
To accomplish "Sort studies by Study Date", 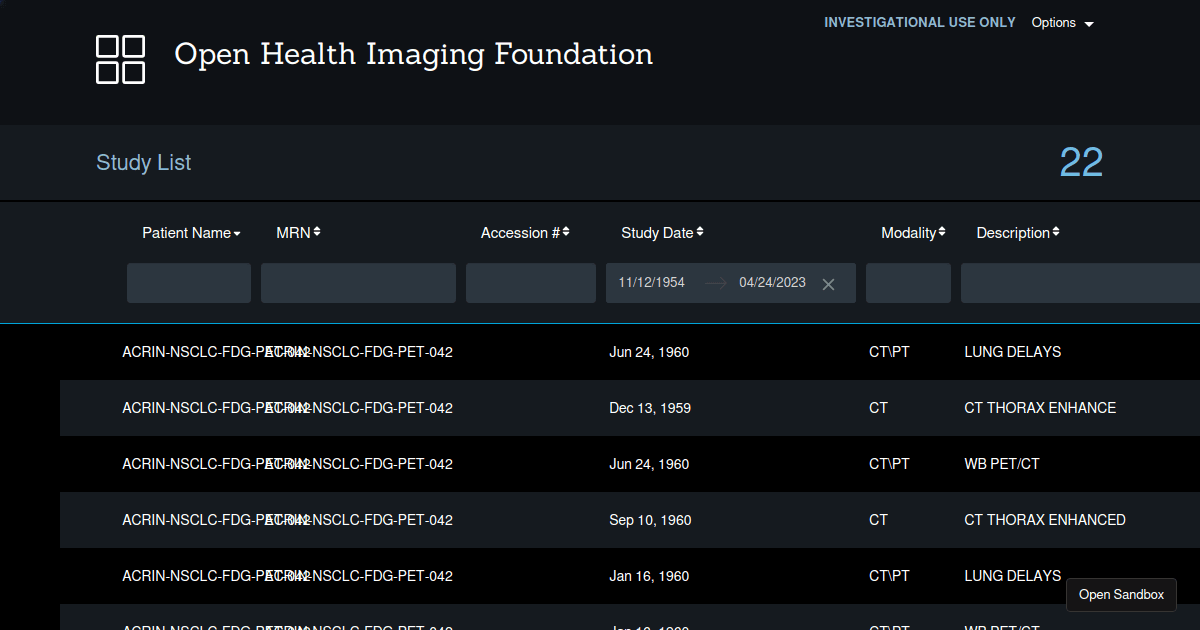I will point(661,233).
